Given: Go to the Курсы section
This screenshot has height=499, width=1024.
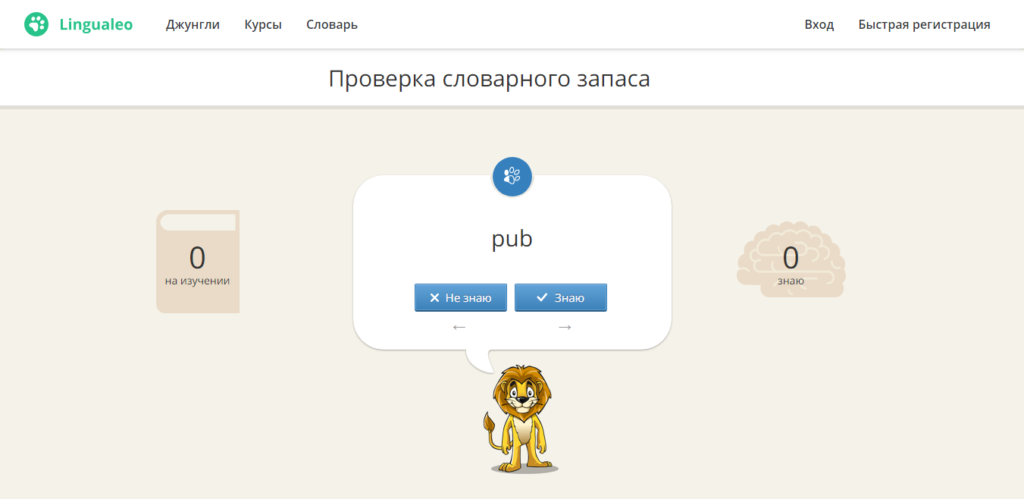Looking at the screenshot, I should pyautogui.click(x=263, y=25).
